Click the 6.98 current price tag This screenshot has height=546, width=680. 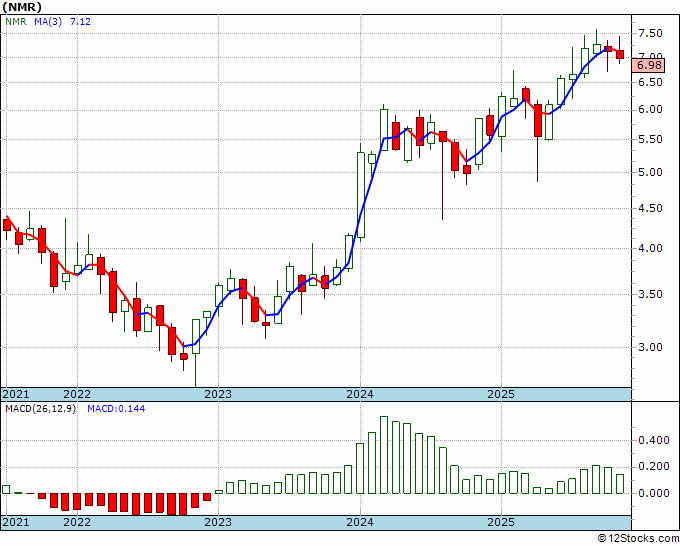click(x=650, y=65)
